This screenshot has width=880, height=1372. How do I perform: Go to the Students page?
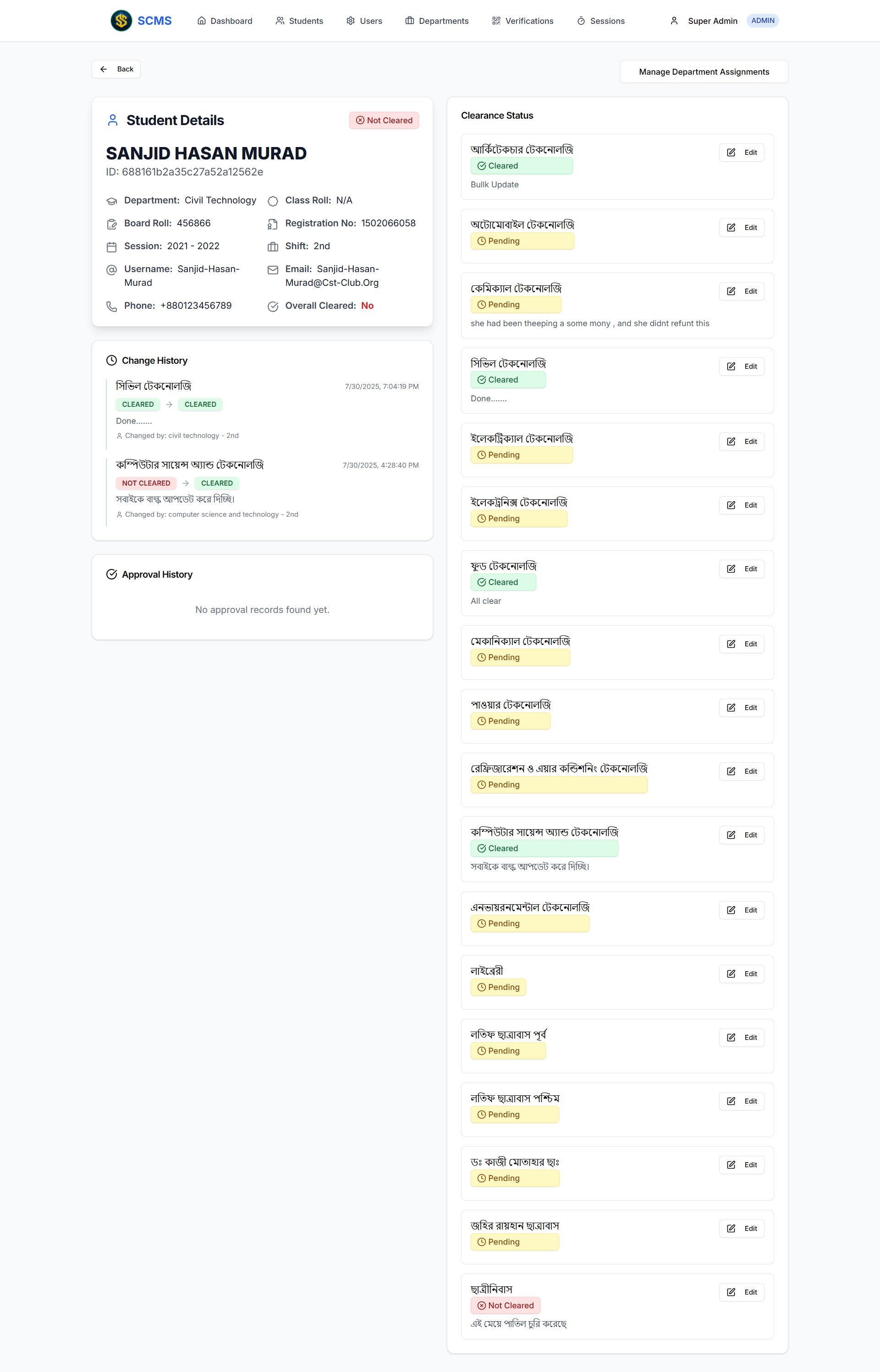(299, 21)
